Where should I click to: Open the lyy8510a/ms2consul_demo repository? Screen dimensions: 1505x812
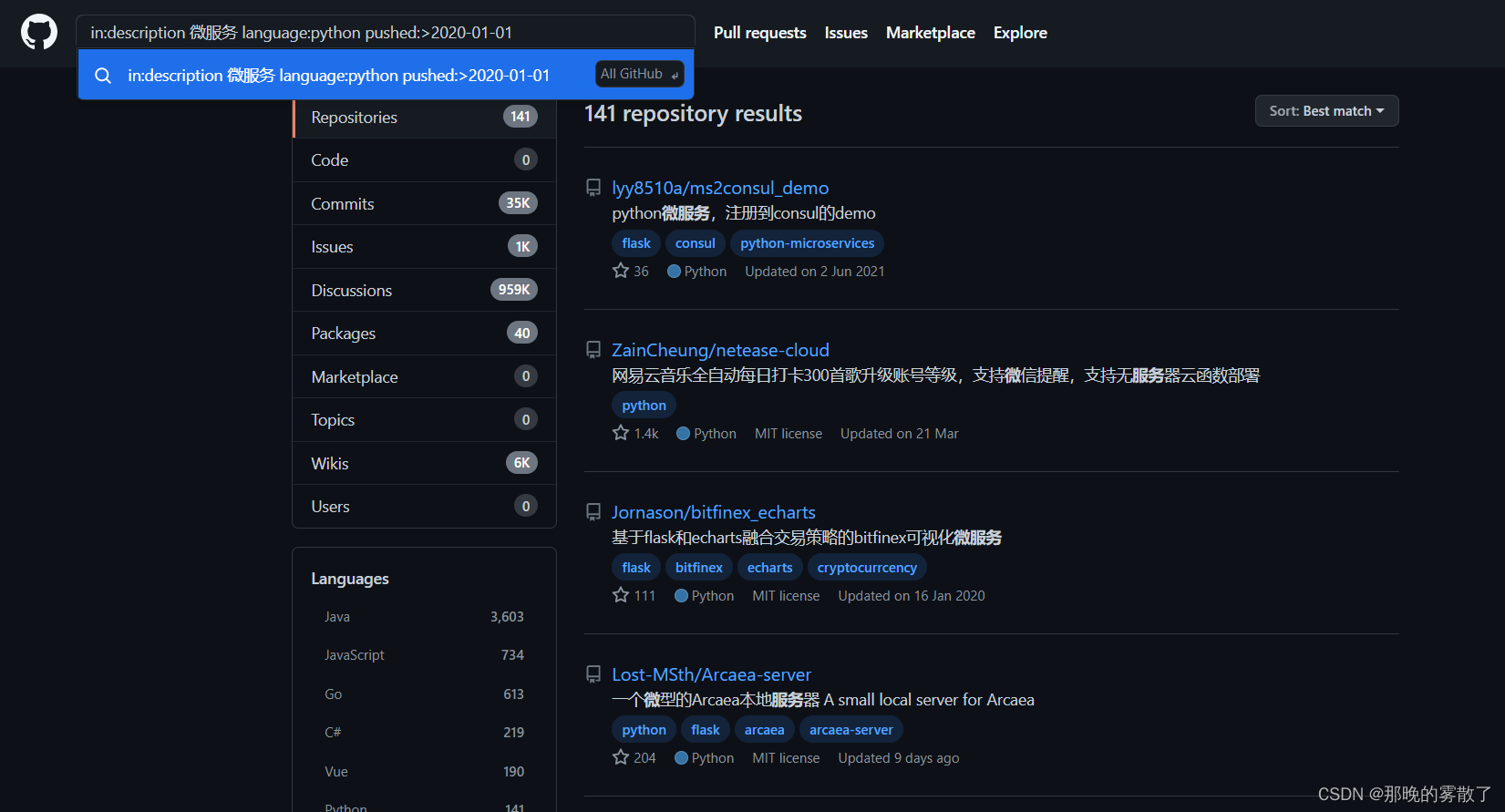[x=720, y=188]
